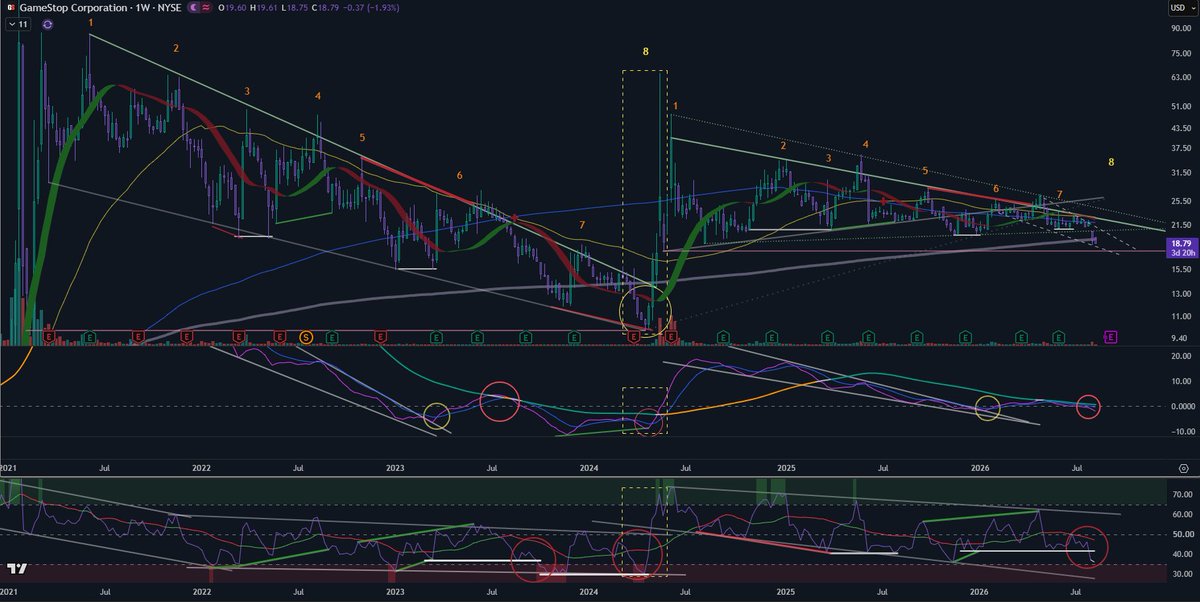Click the close value C18.79

(327, 9)
